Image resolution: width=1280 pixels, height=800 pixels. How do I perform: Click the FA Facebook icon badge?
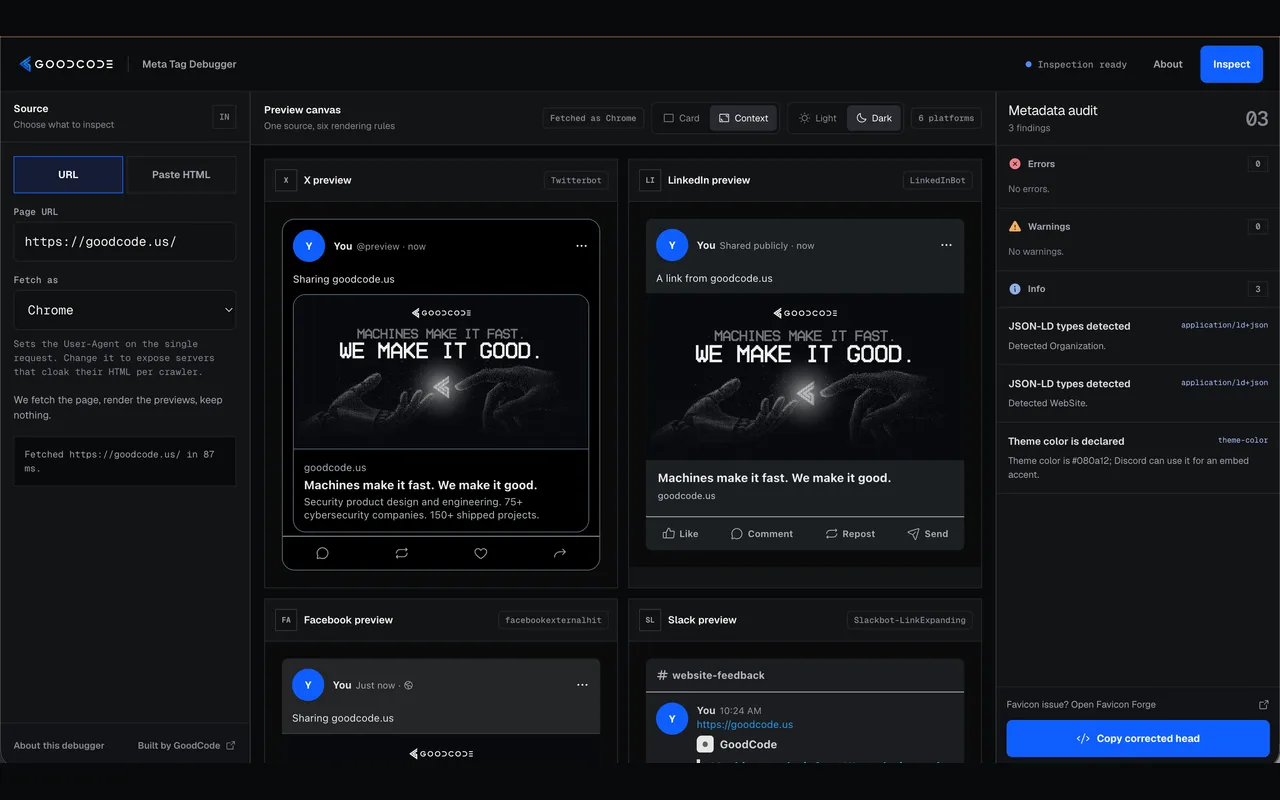click(286, 620)
